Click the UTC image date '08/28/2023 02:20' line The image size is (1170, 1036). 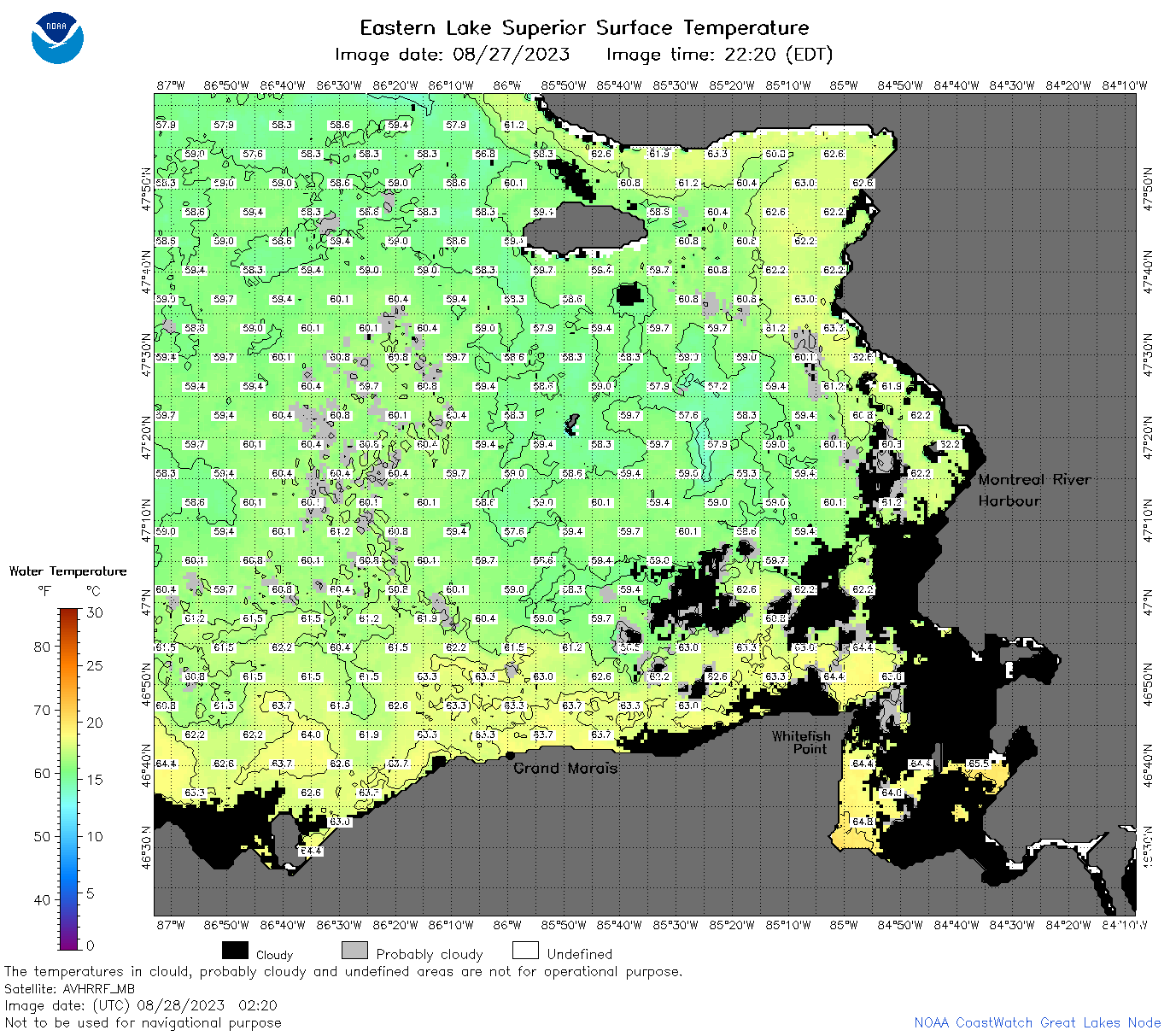point(141,1005)
